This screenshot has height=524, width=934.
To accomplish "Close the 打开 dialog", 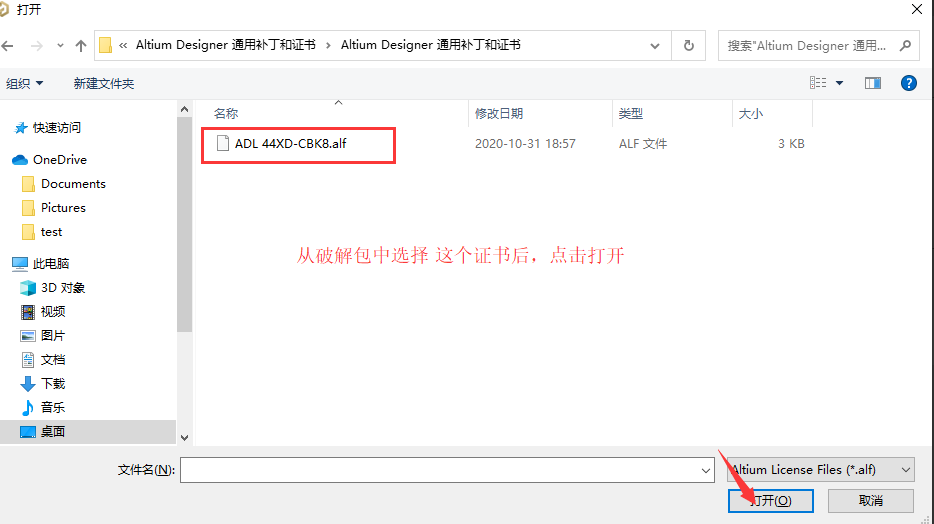I will tap(917, 9).
